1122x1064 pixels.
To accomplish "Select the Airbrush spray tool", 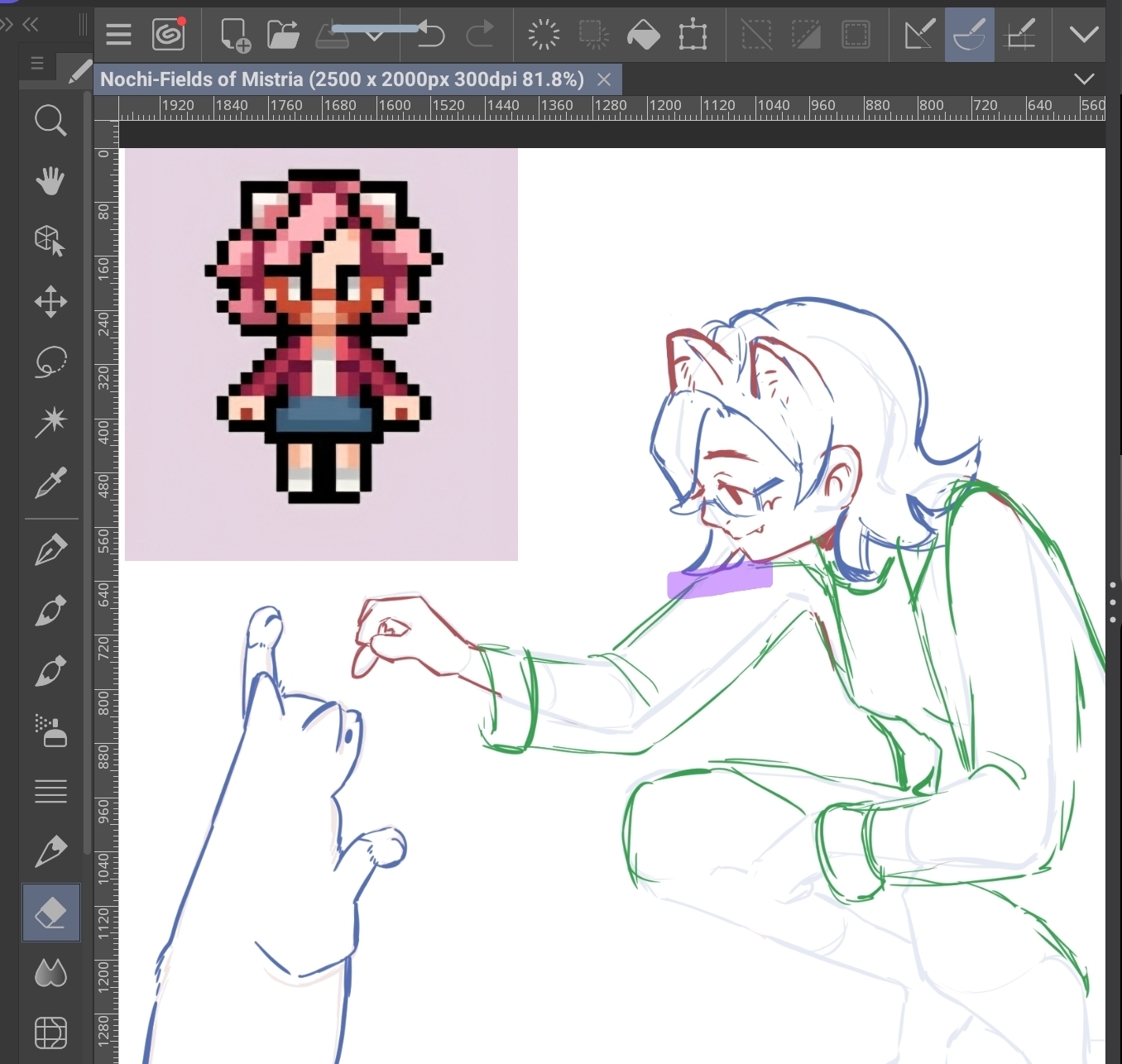I will click(50, 731).
